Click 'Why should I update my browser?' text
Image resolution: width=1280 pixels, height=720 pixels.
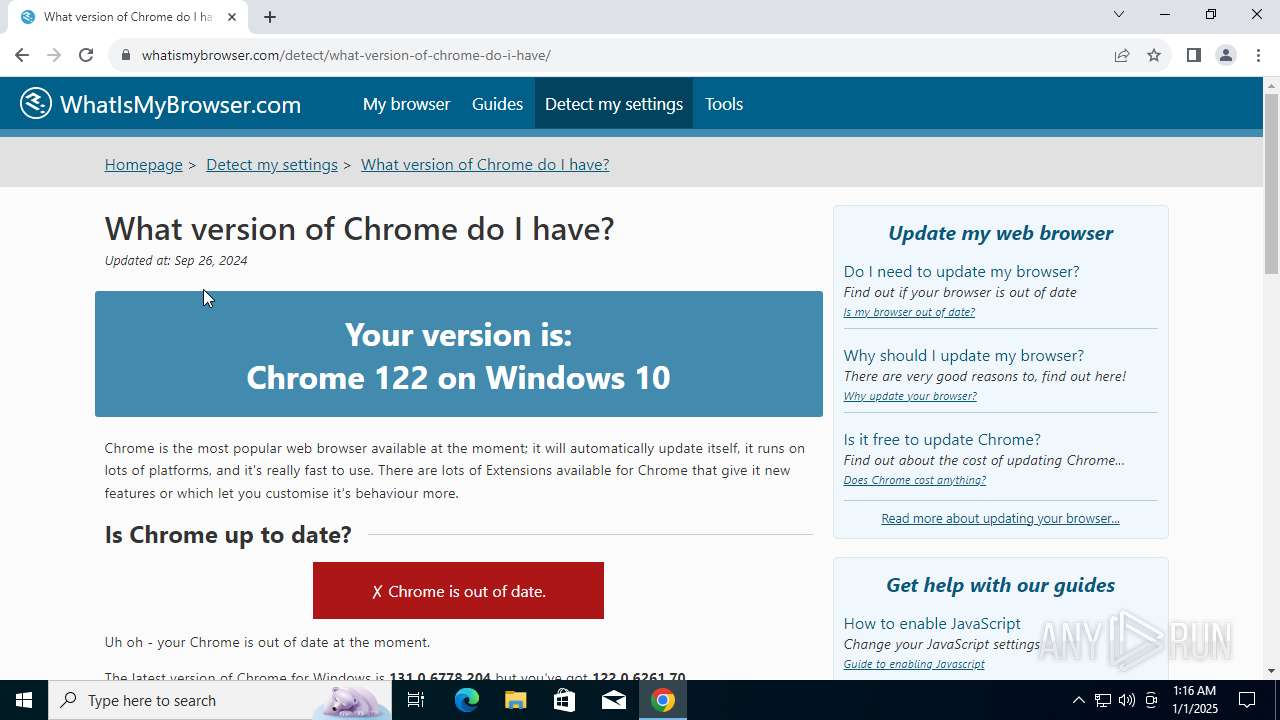(964, 356)
